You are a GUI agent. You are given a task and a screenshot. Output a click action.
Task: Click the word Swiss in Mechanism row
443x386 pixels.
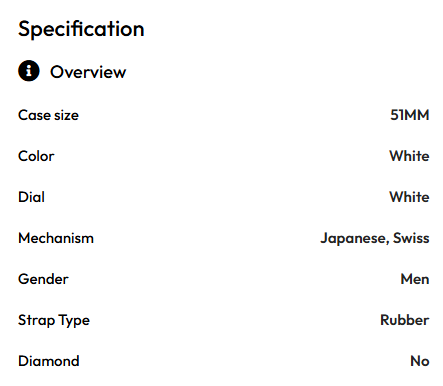(x=411, y=238)
